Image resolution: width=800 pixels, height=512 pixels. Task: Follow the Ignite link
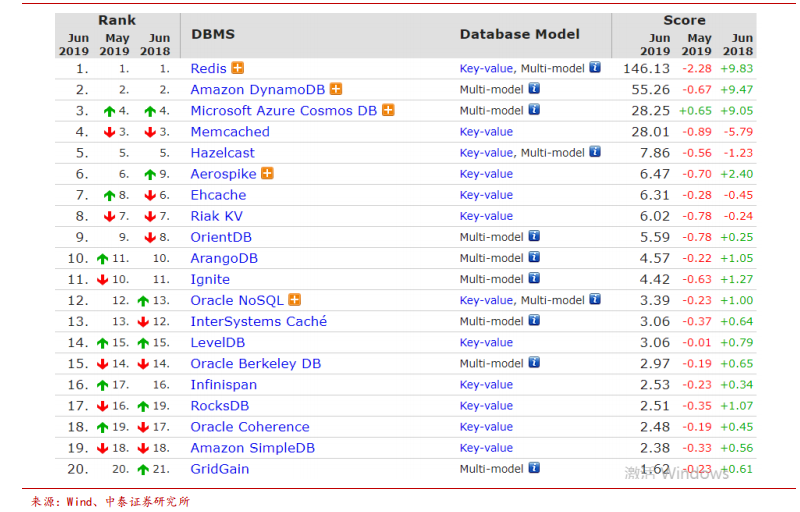point(210,279)
